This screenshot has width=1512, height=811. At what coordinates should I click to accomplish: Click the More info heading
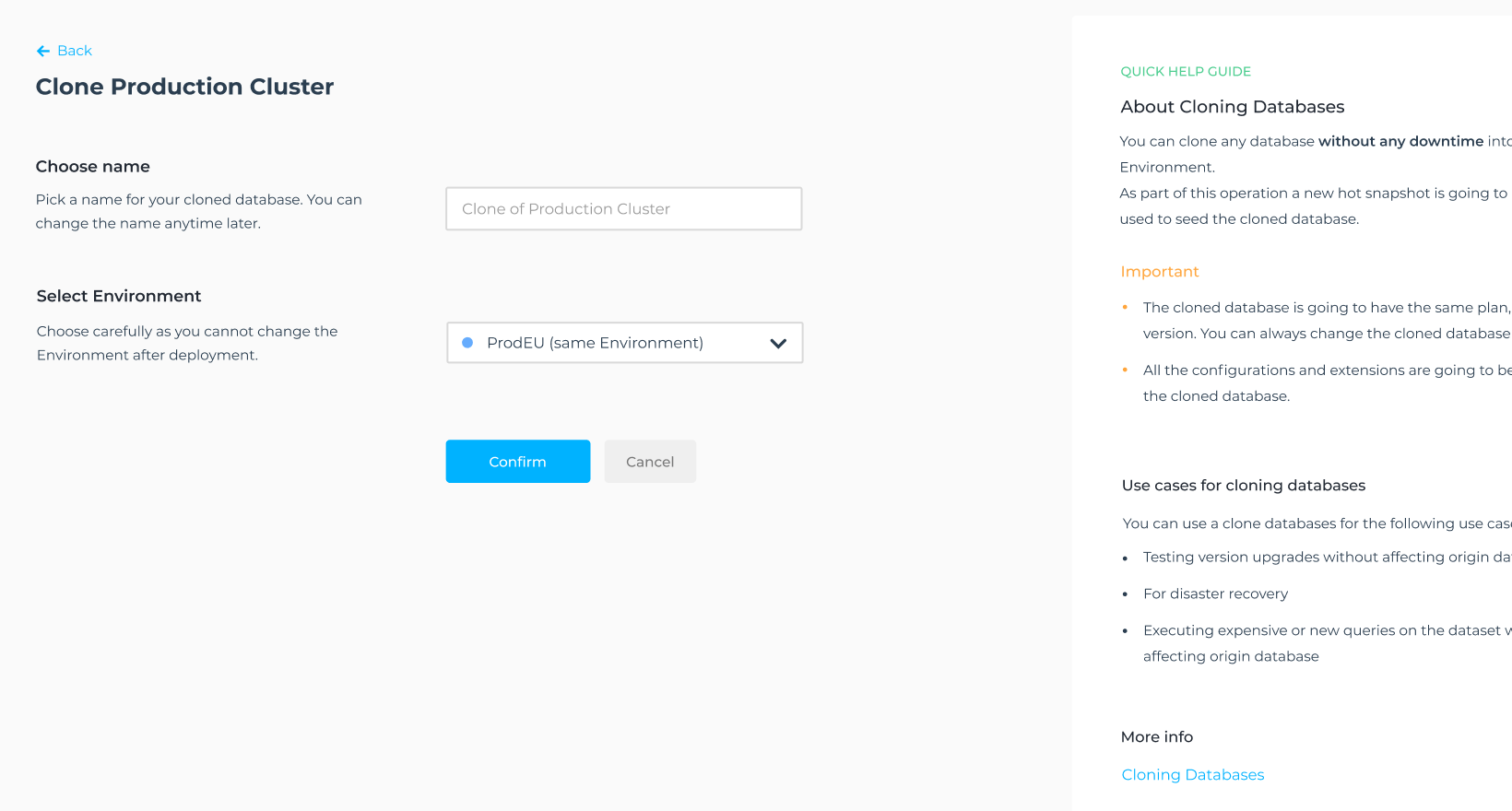click(x=1156, y=737)
